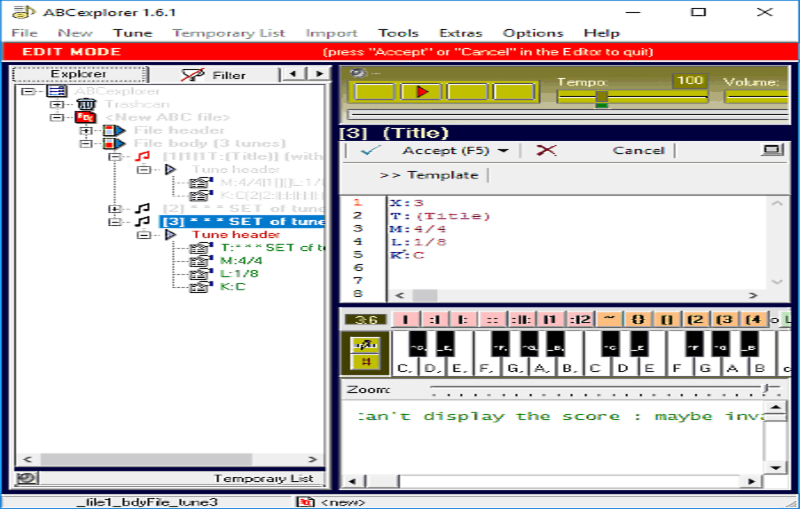This screenshot has width=800, height=509.
Task: Click the ABCexplorer root node icon
Action: [x=57, y=91]
